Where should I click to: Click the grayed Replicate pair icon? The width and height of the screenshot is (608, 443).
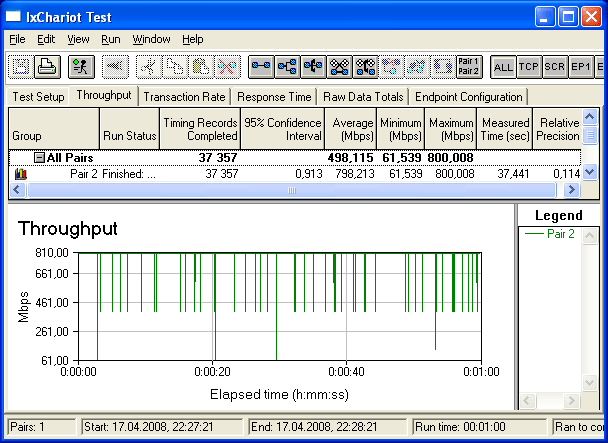pyautogui.click(x=391, y=67)
